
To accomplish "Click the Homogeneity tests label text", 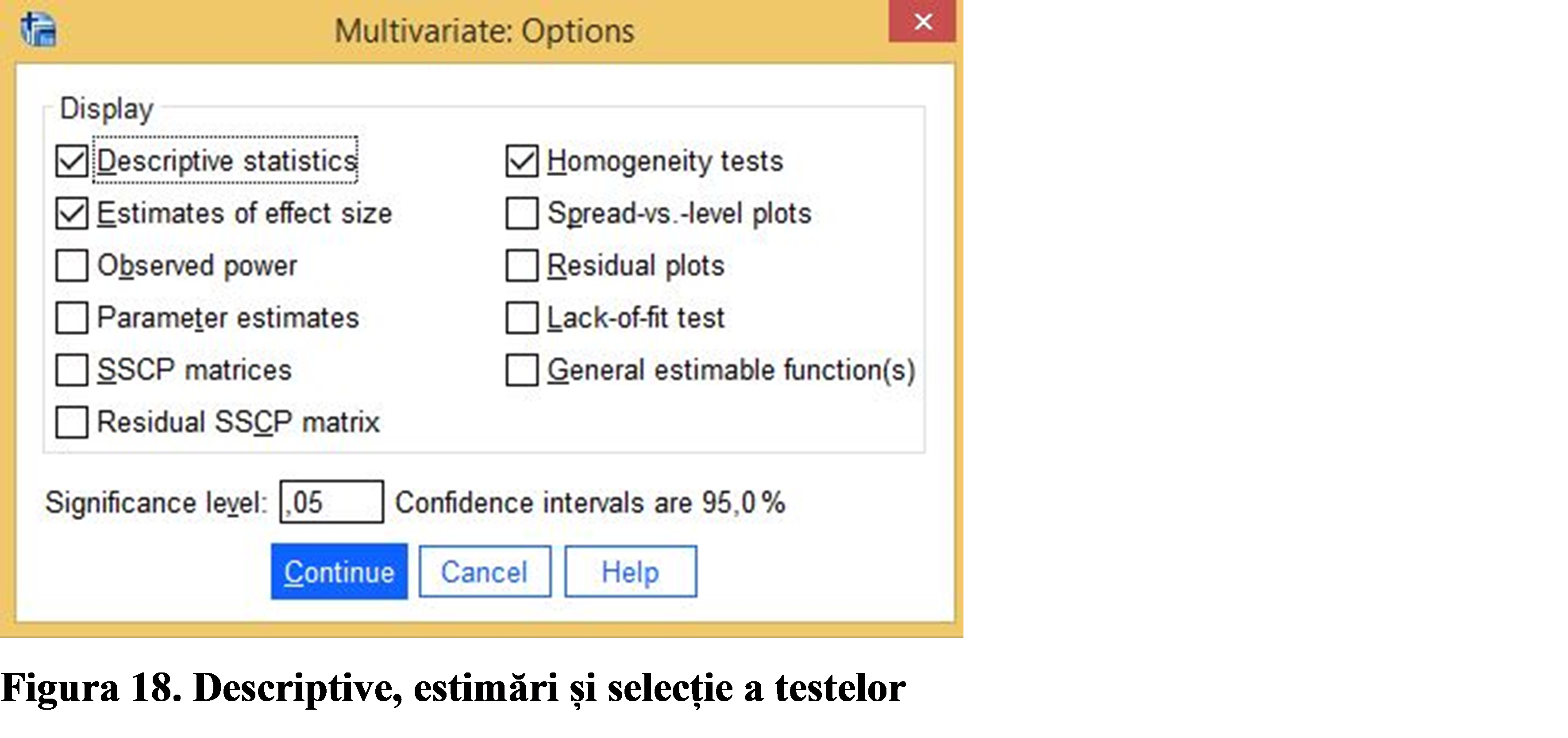I will tap(665, 161).
